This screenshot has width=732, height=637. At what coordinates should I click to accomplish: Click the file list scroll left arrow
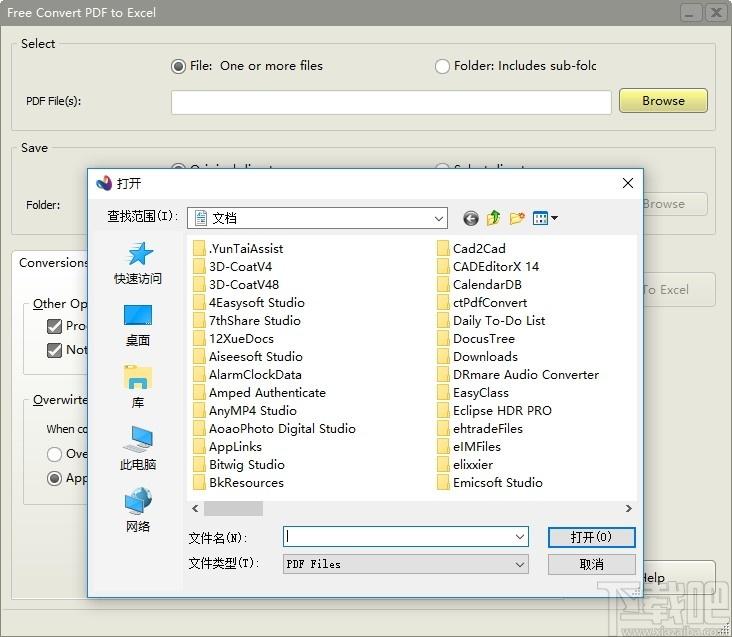[195, 508]
